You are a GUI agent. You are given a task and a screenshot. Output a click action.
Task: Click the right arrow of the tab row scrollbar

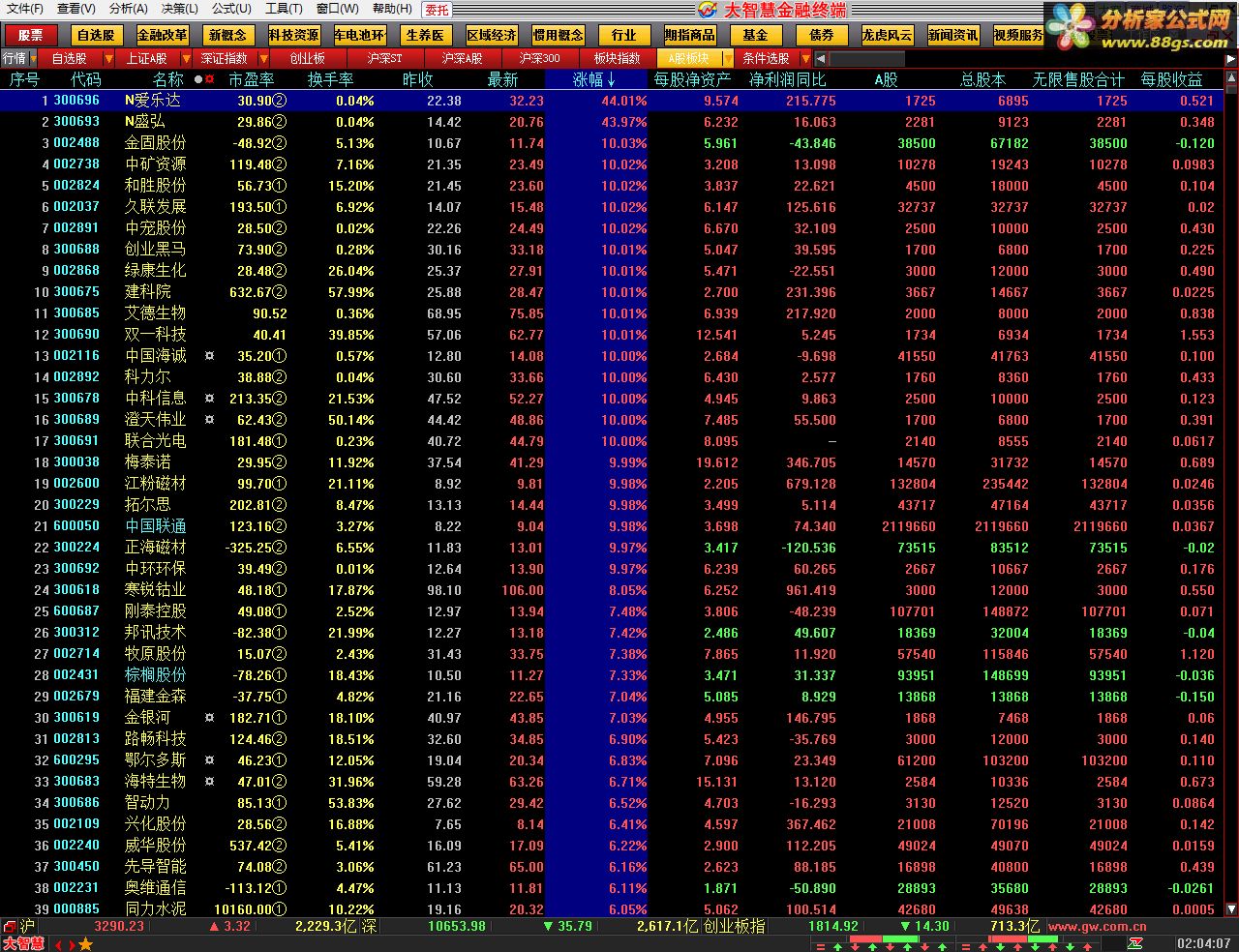[1231, 59]
